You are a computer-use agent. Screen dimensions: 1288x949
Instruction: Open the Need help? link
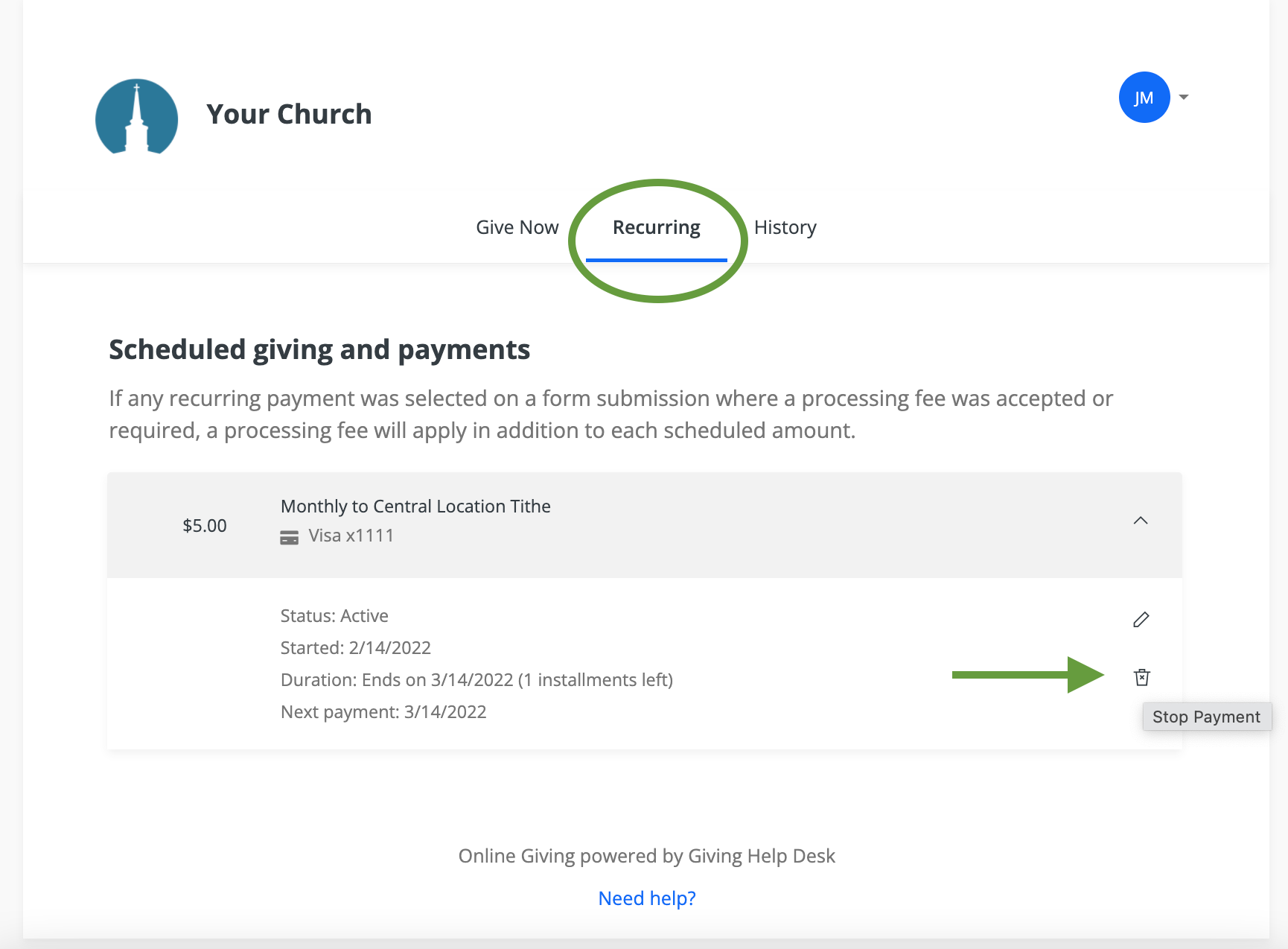646,898
